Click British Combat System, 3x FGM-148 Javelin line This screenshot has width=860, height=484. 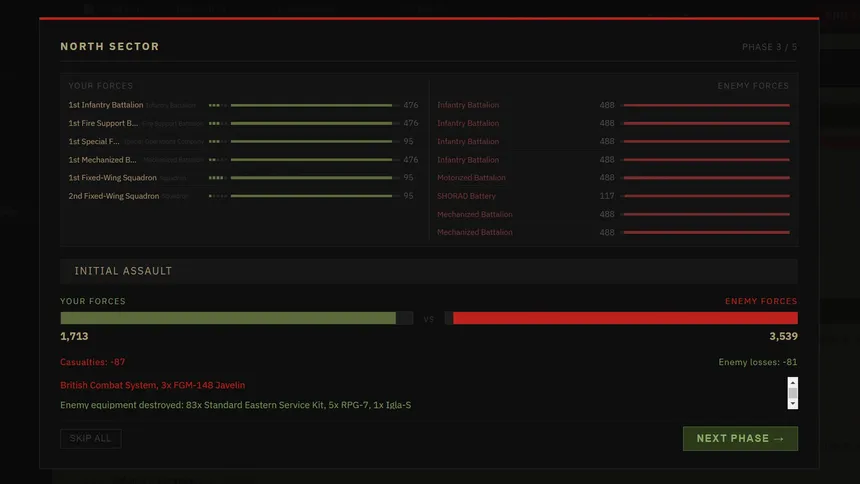pyautogui.click(x=152, y=385)
